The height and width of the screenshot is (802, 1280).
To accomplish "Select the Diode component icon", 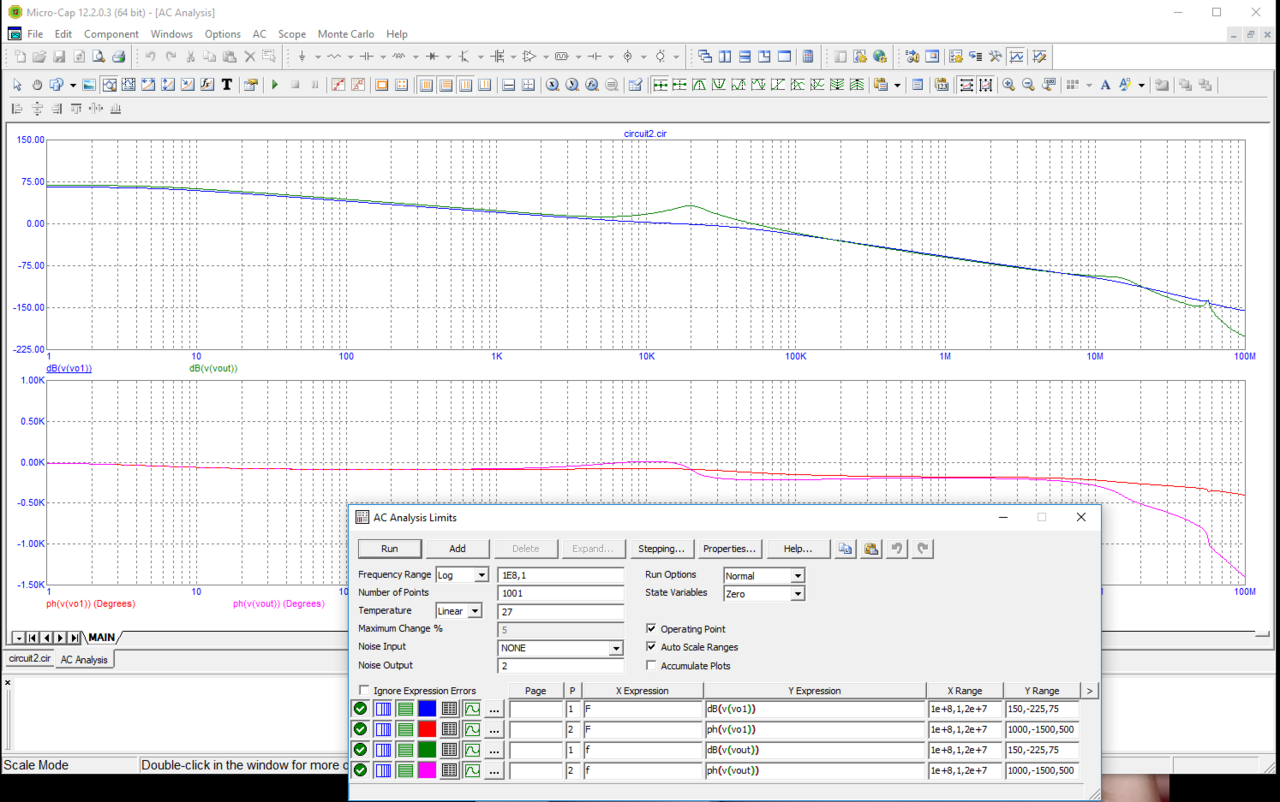I will 432,57.
